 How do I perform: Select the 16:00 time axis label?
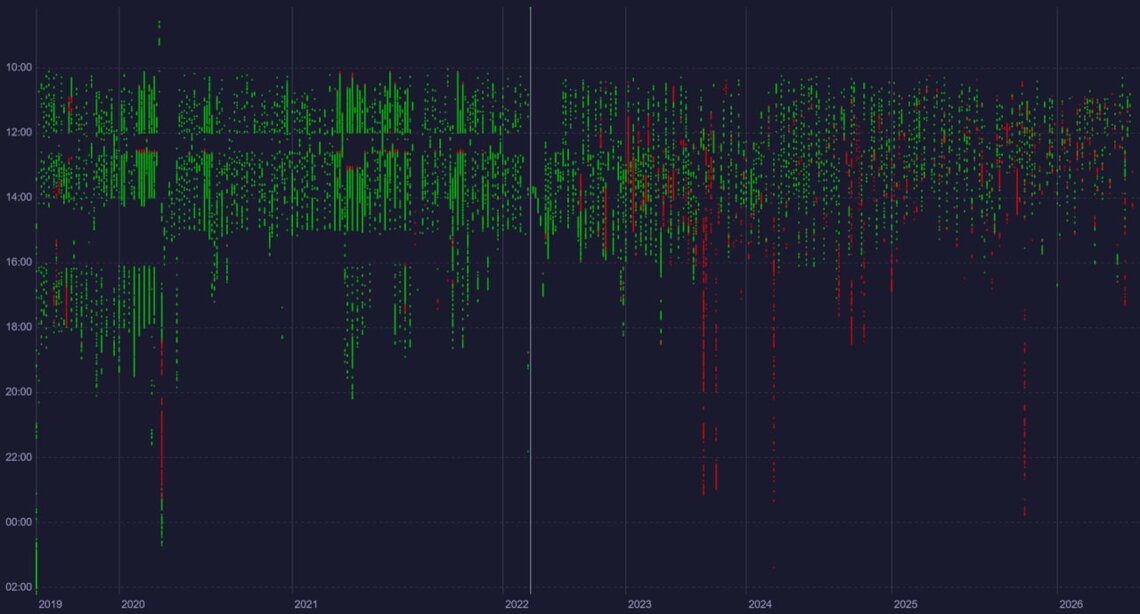tap(19, 262)
